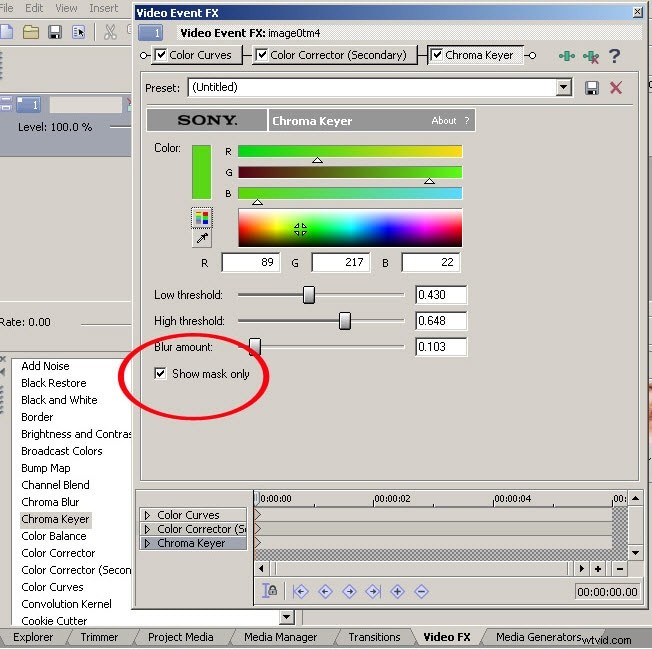Click the About button in Chroma Keyer
Viewport: 652px width, 650px height.
point(444,121)
